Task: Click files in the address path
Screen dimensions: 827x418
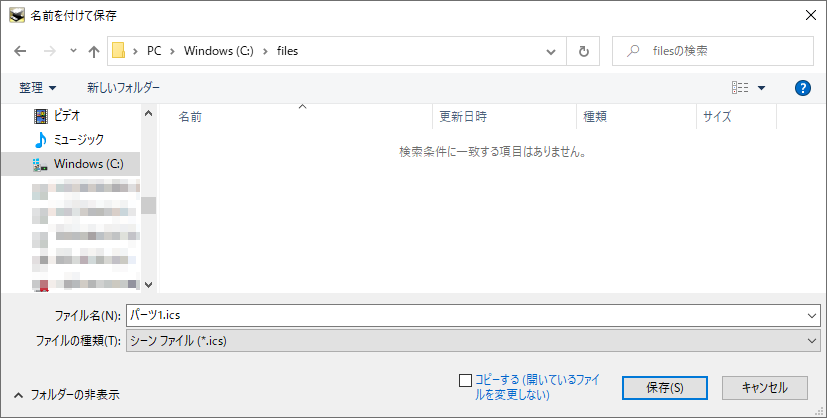Action: [x=287, y=51]
